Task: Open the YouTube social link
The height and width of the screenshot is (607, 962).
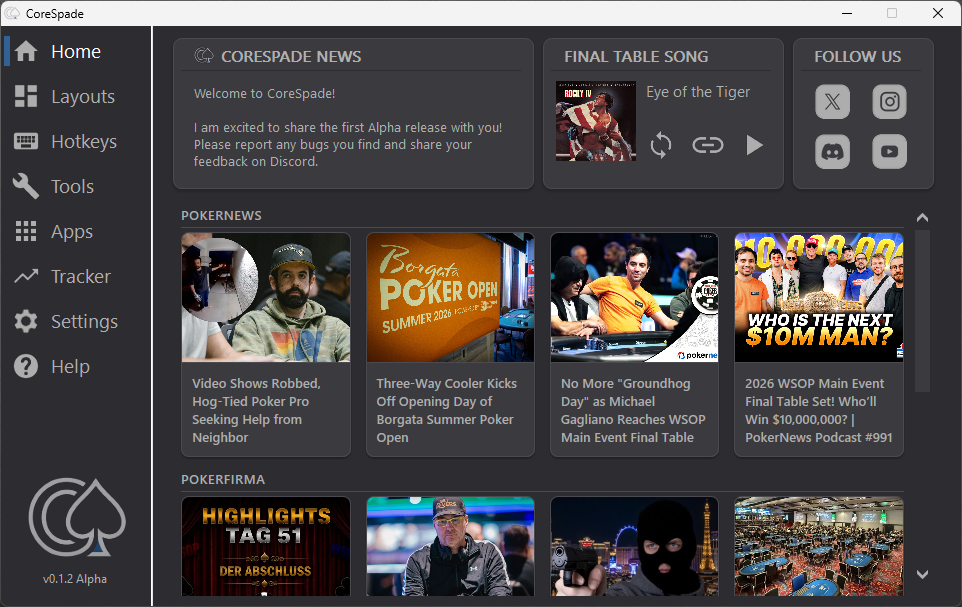Action: click(889, 152)
